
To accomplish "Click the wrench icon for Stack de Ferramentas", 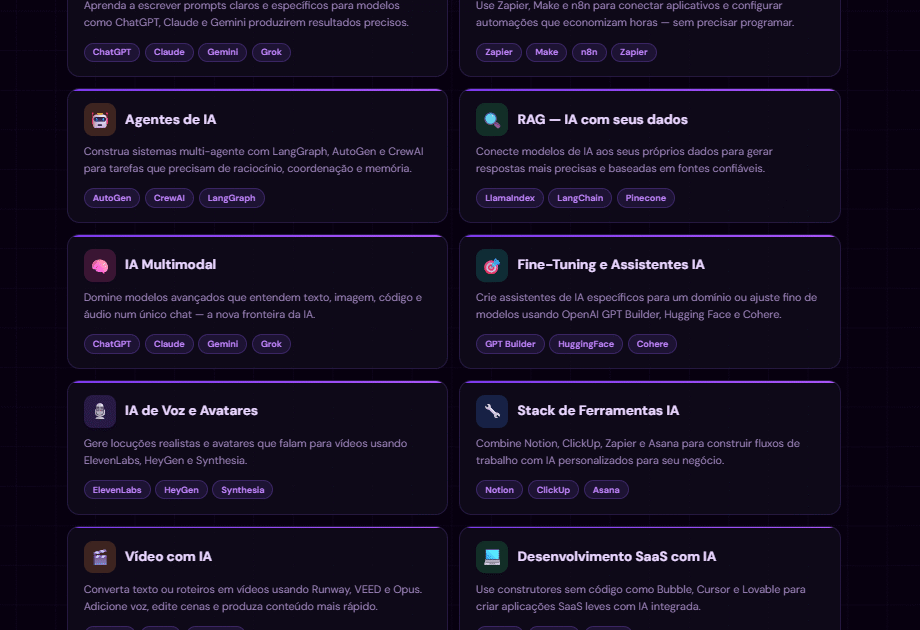I will tap(492, 411).
